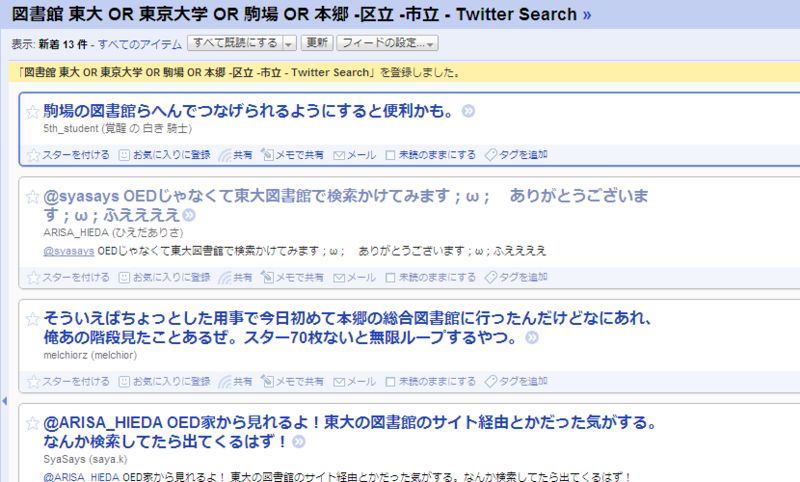Click メール in melchiorz item
The height and width of the screenshot is (482, 800).
(x=355, y=382)
